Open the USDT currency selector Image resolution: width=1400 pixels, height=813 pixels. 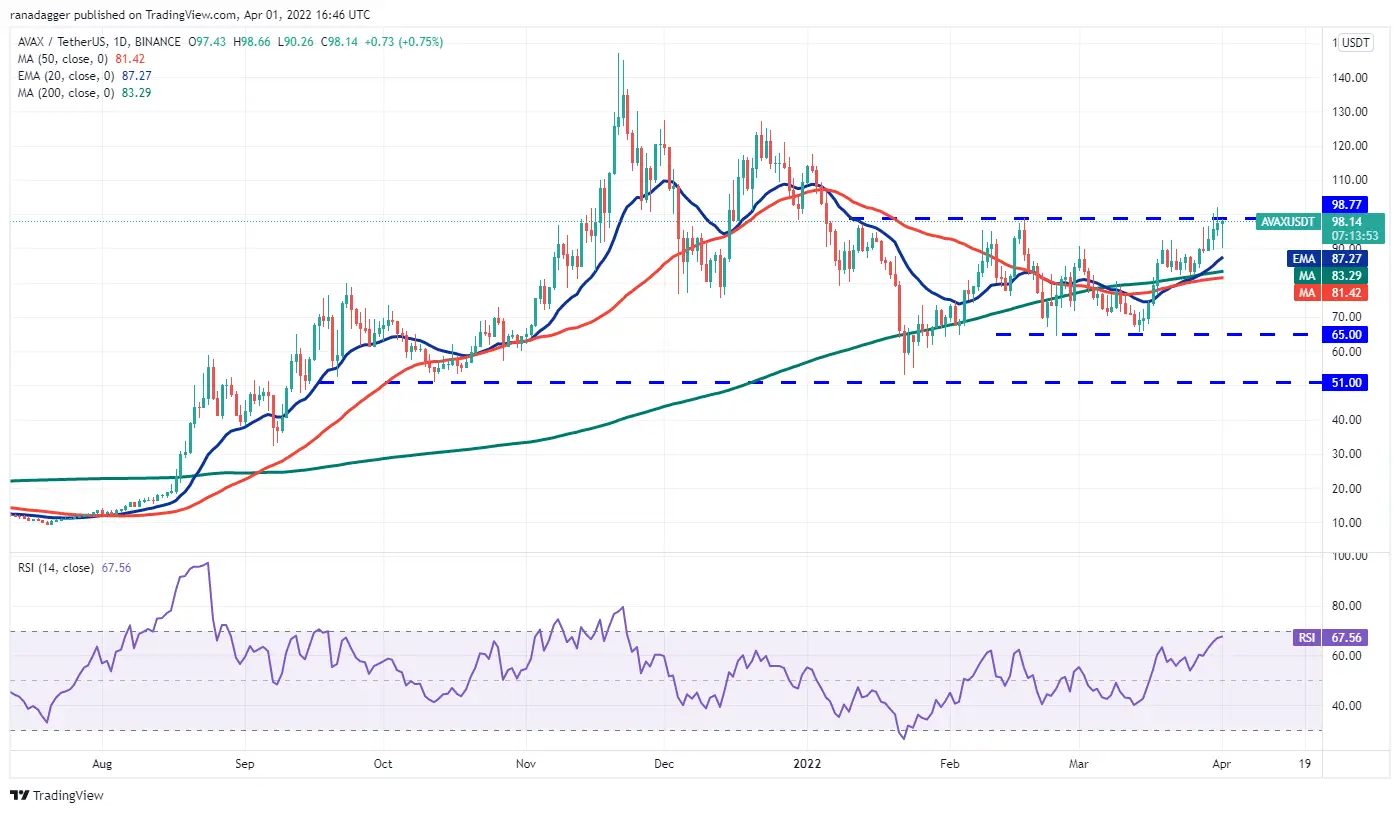(1356, 43)
